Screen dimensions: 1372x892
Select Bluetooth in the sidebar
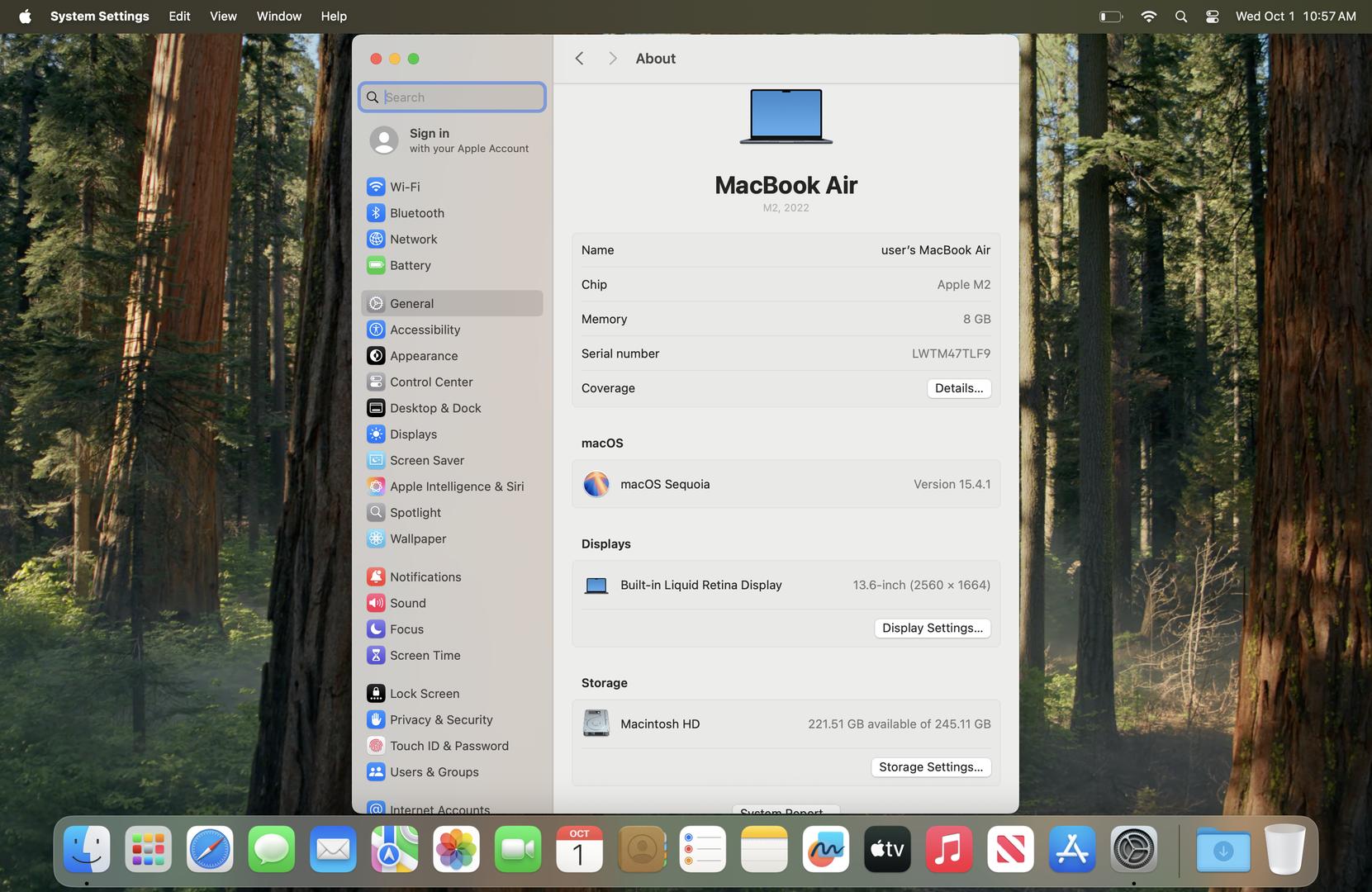coord(416,213)
